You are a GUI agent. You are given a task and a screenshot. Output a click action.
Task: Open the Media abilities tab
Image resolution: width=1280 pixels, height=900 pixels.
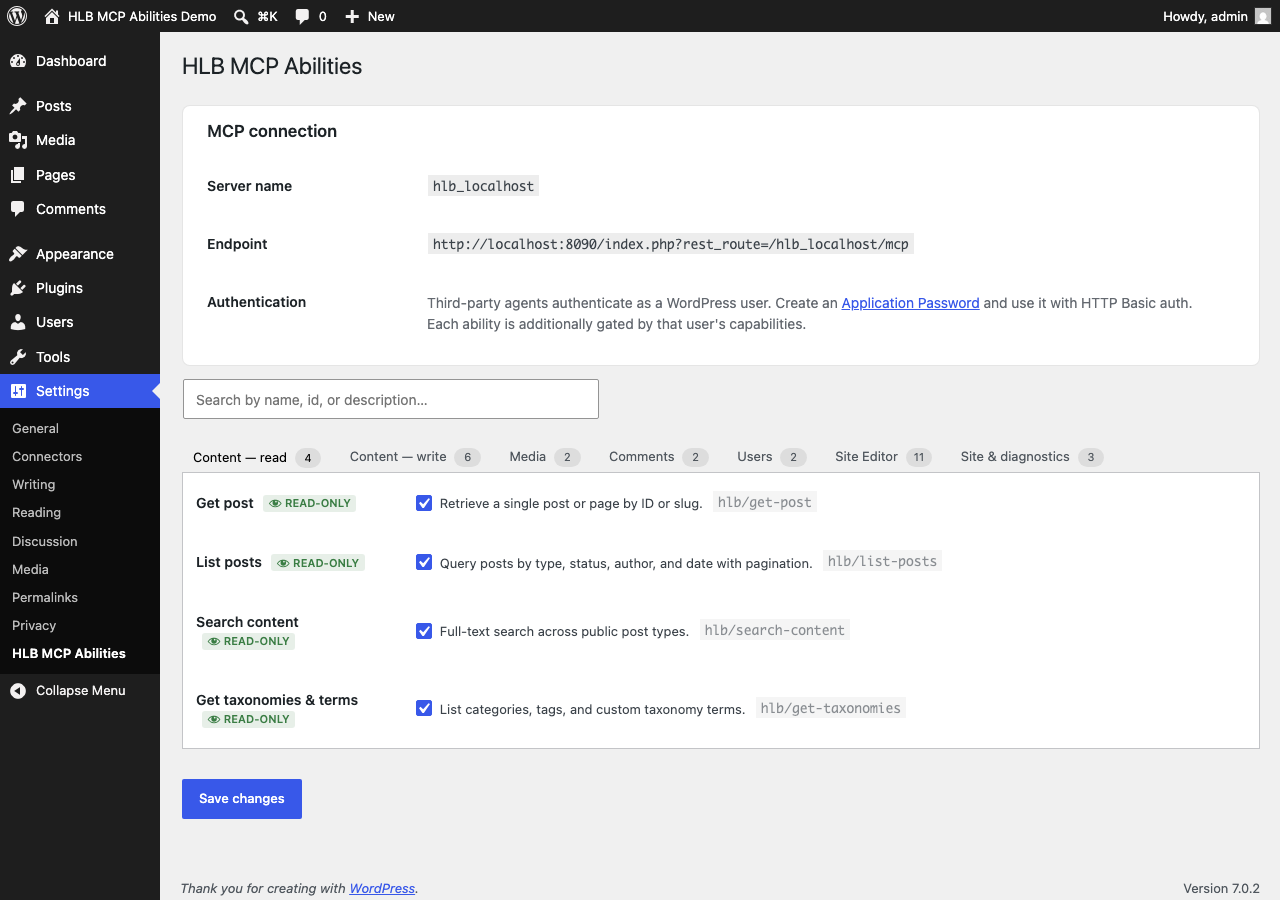coord(545,457)
